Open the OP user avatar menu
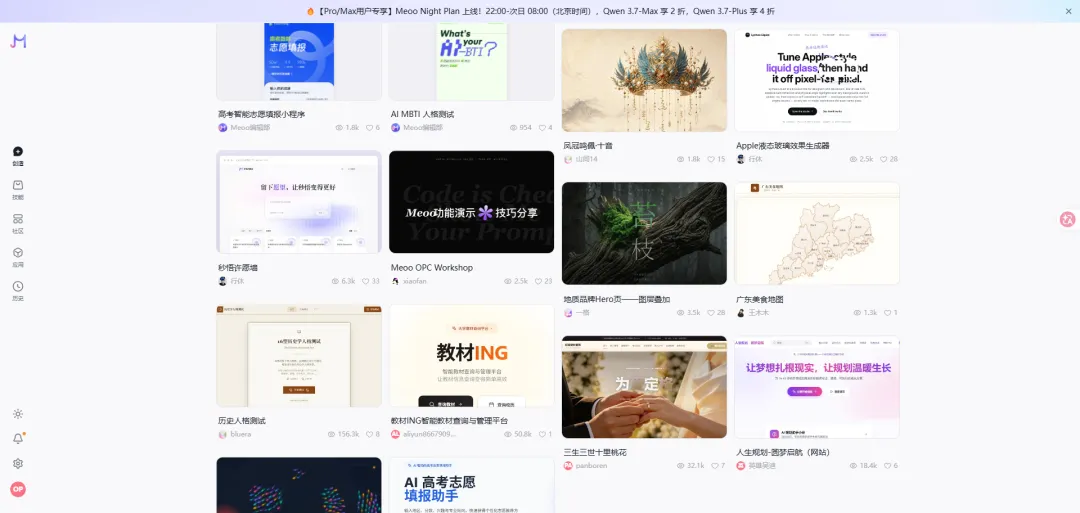Screen dimensions: 1080x513 point(18,490)
